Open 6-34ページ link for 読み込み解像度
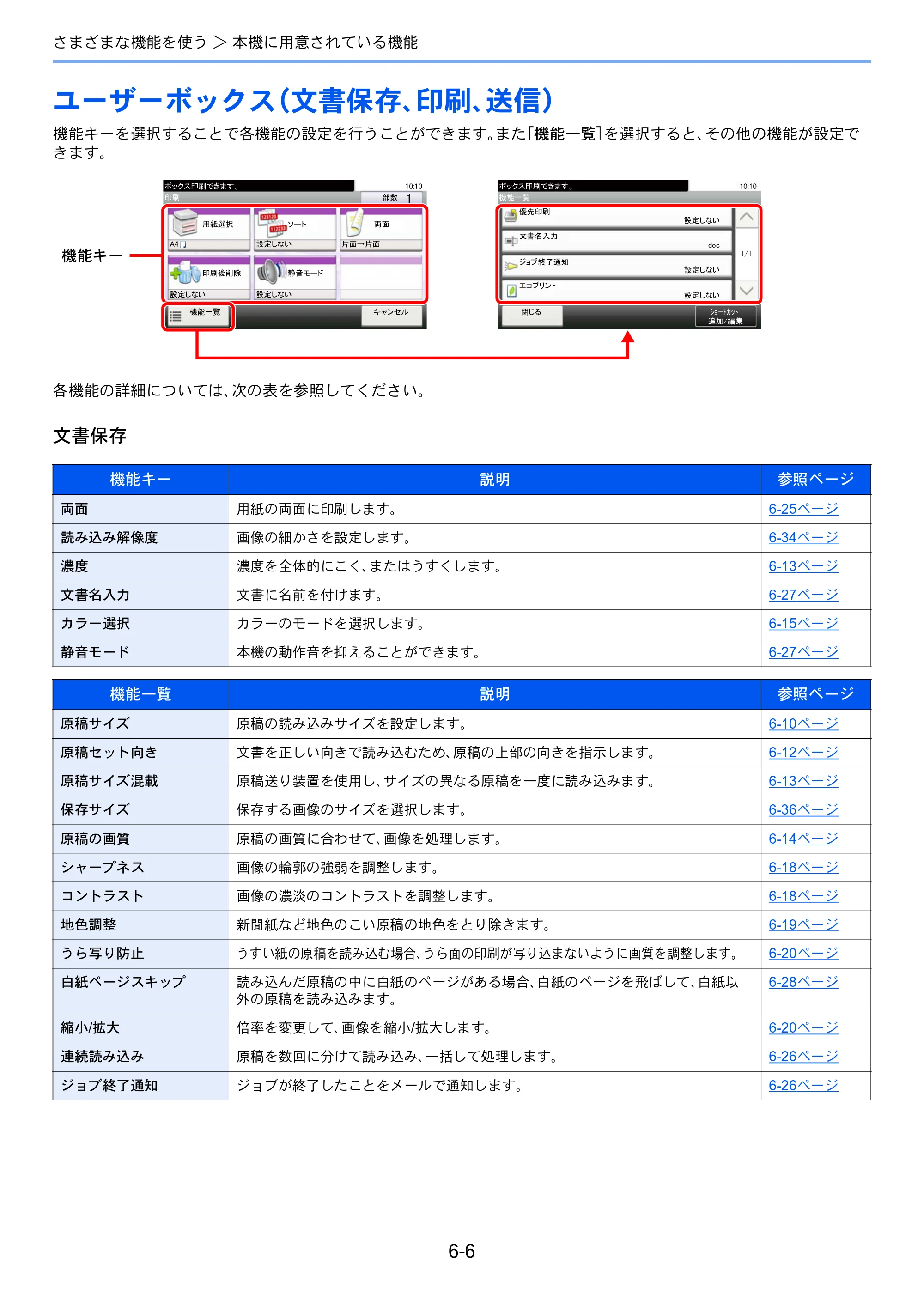The image size is (924, 1307). coord(803,537)
